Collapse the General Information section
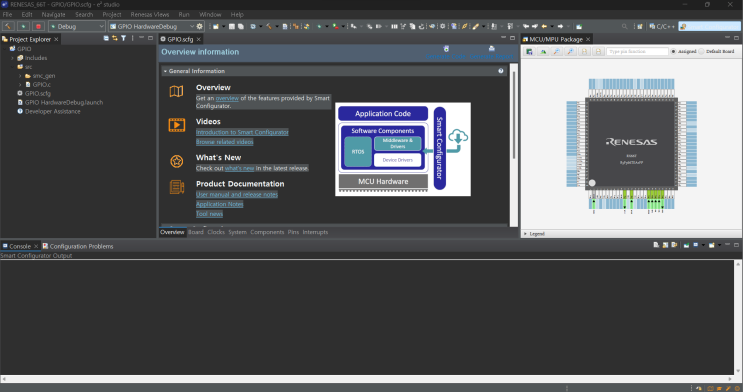The image size is (743, 392). coord(165,71)
